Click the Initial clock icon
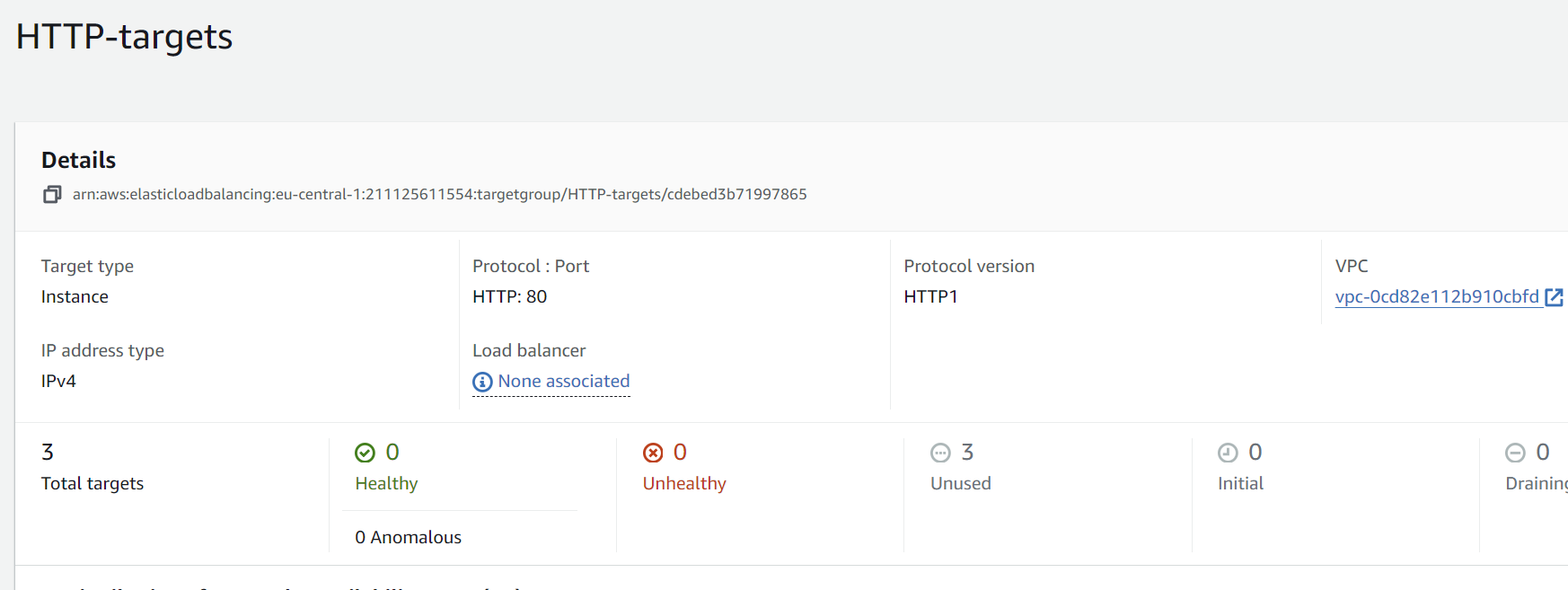The height and width of the screenshot is (590, 1568). pos(1228,453)
